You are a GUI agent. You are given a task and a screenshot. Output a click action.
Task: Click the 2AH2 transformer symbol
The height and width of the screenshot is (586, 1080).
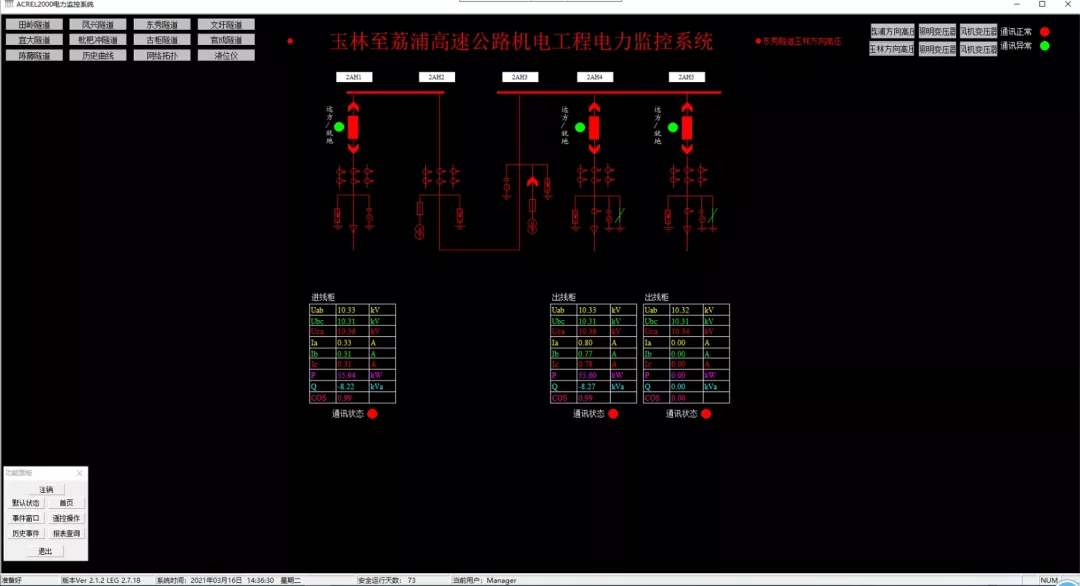[x=421, y=231]
